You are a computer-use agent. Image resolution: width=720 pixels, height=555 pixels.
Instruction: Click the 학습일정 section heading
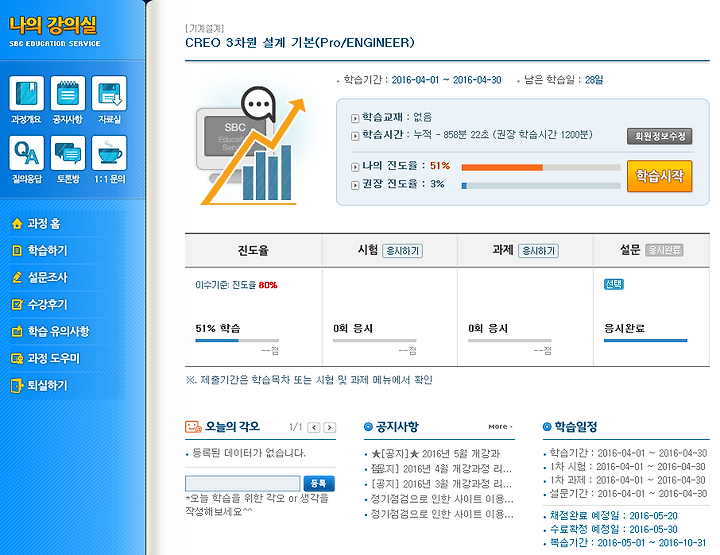pos(575,427)
